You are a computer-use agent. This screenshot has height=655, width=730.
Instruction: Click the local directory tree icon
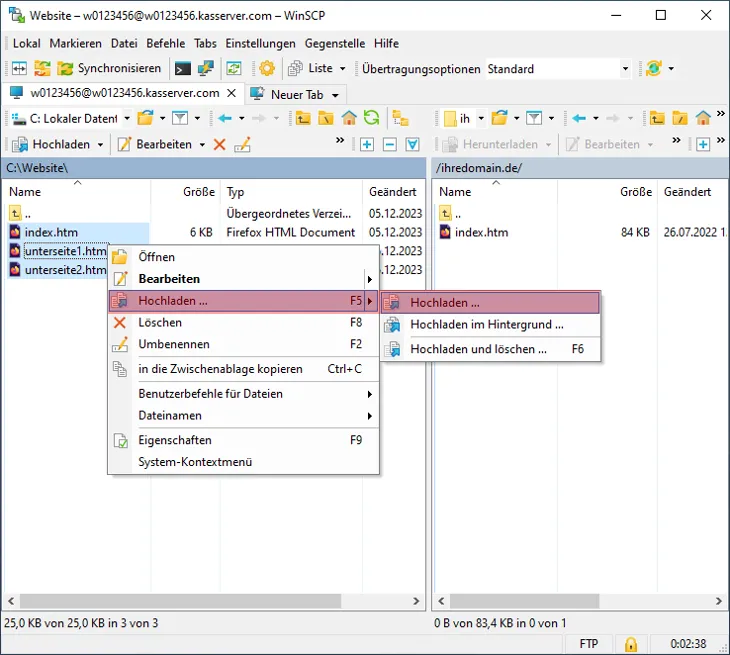pyautogui.click(x=400, y=118)
